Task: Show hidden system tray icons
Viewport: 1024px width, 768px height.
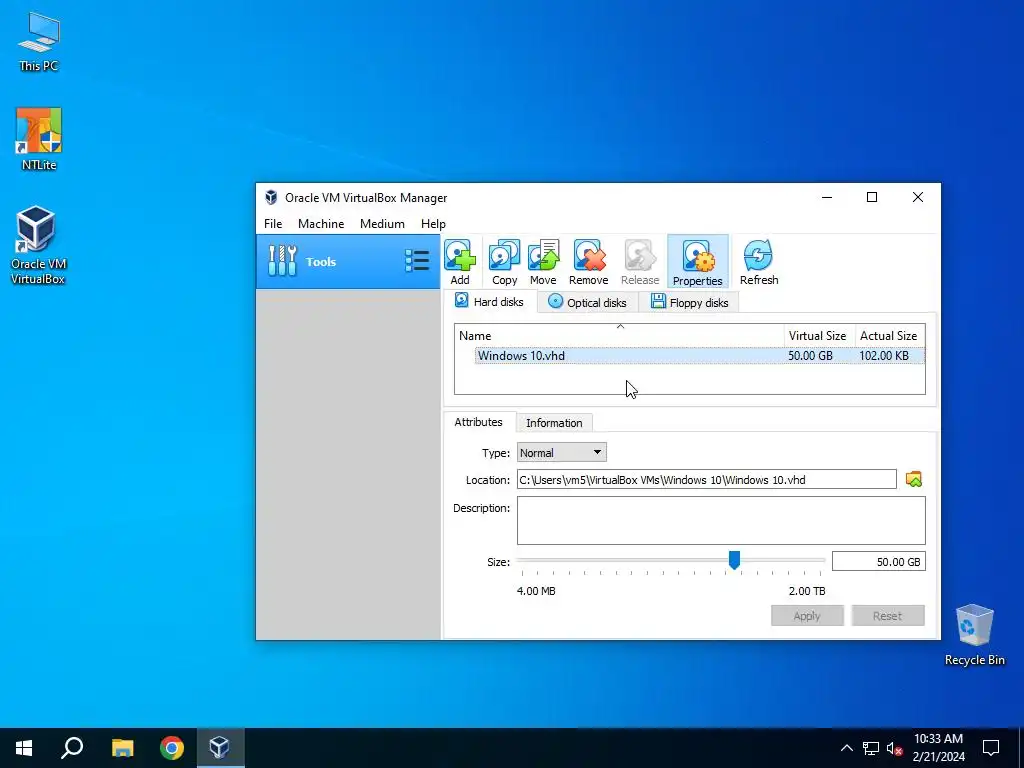Action: pos(846,748)
